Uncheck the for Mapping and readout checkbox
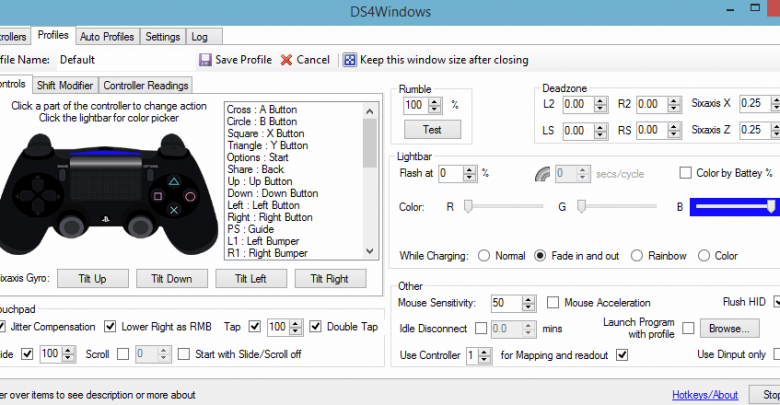Screen dimensions: 780x405 point(622,355)
